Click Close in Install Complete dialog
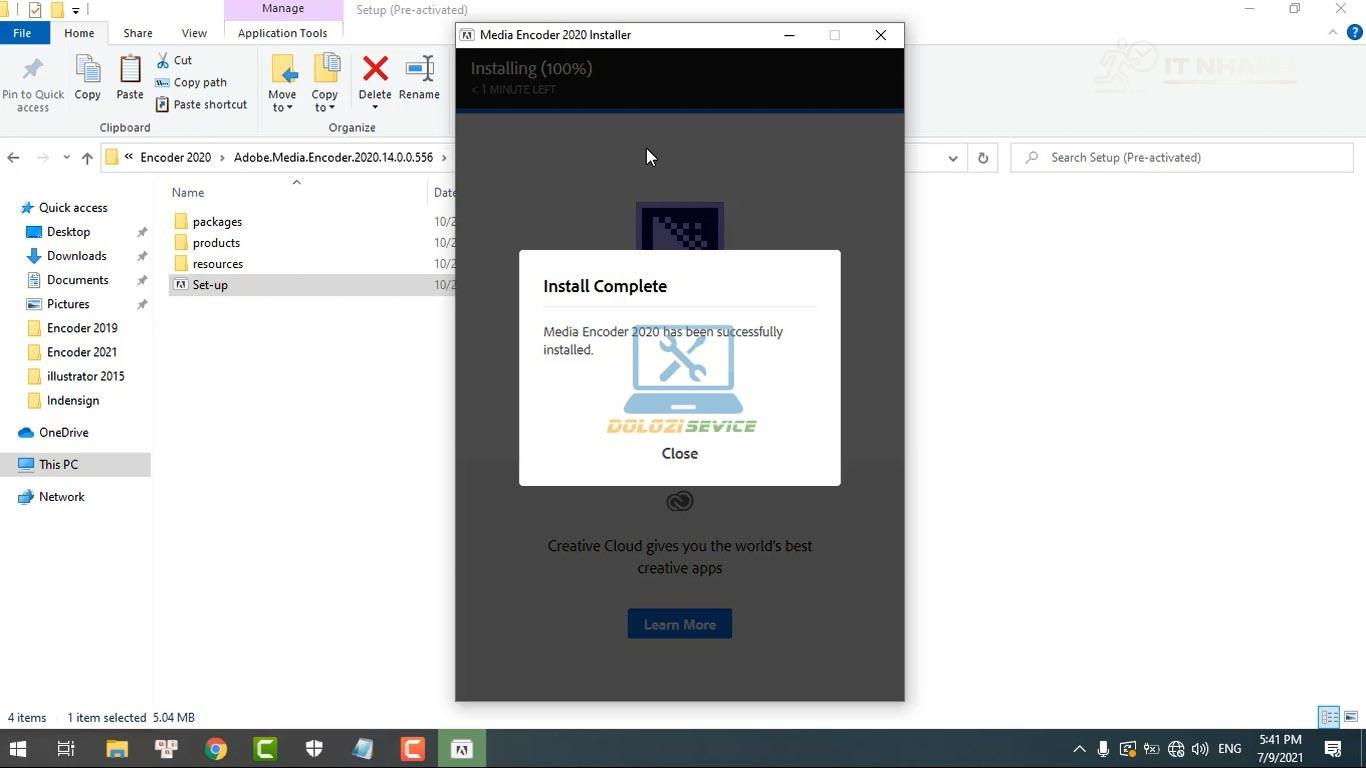This screenshot has height=768, width=1366. pyautogui.click(x=679, y=453)
